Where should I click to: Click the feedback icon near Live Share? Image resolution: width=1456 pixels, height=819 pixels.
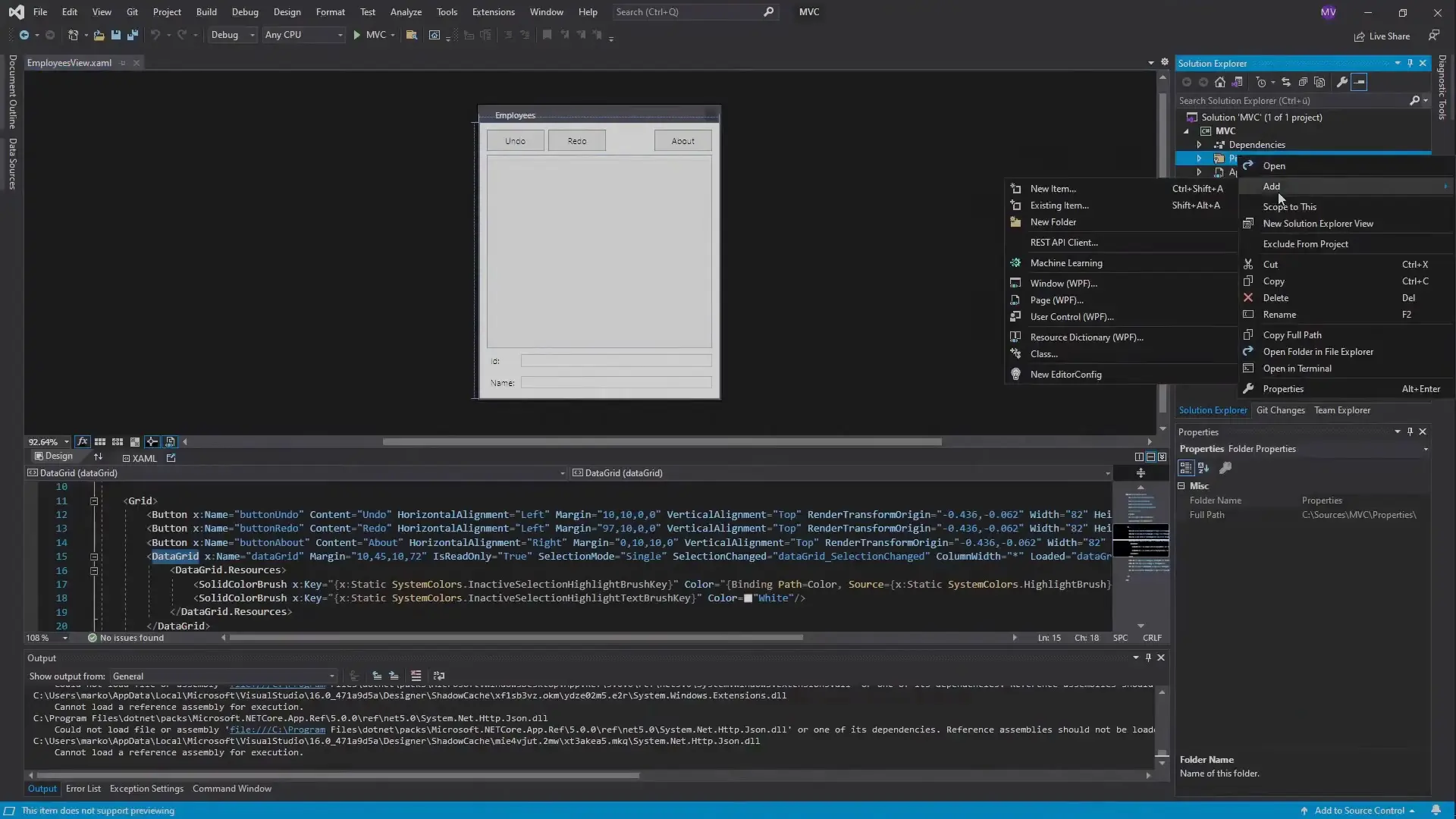[x=1434, y=36]
